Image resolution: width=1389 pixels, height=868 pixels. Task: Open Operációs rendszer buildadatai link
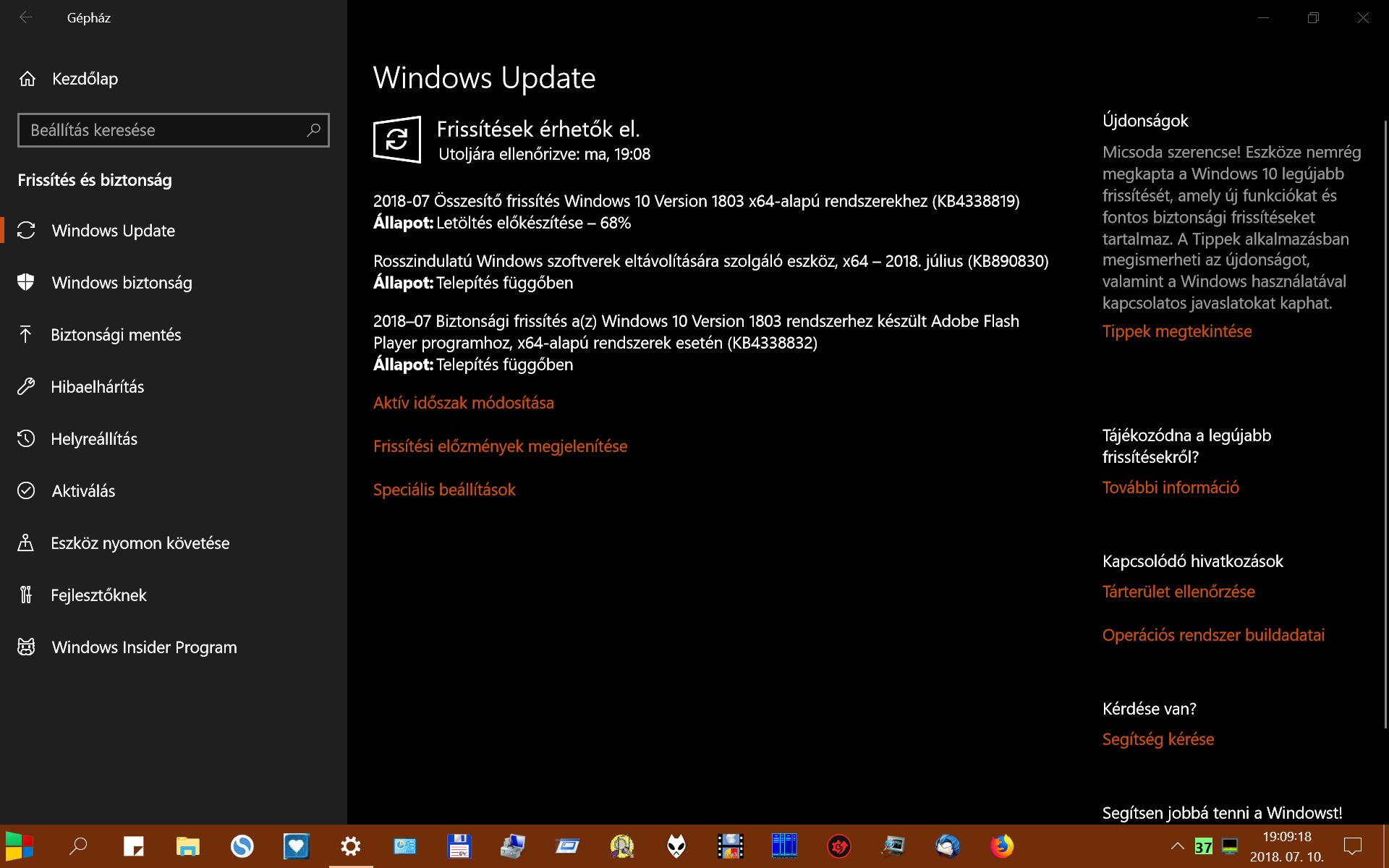point(1213,635)
